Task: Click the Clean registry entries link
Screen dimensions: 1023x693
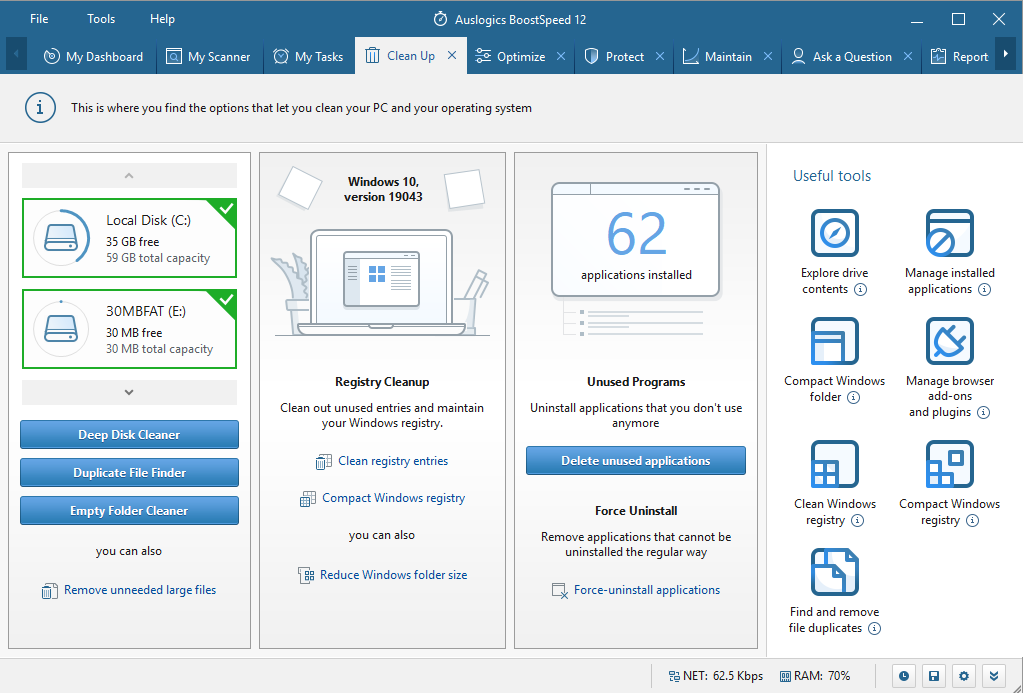Action: (392, 460)
